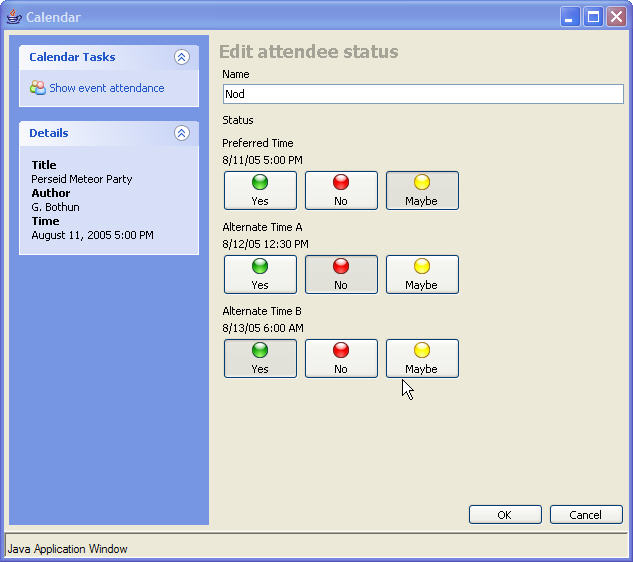Screen dimensions: 633x562
Task: Click the 8/12/05 12:30 PM date label
Action: point(265,244)
